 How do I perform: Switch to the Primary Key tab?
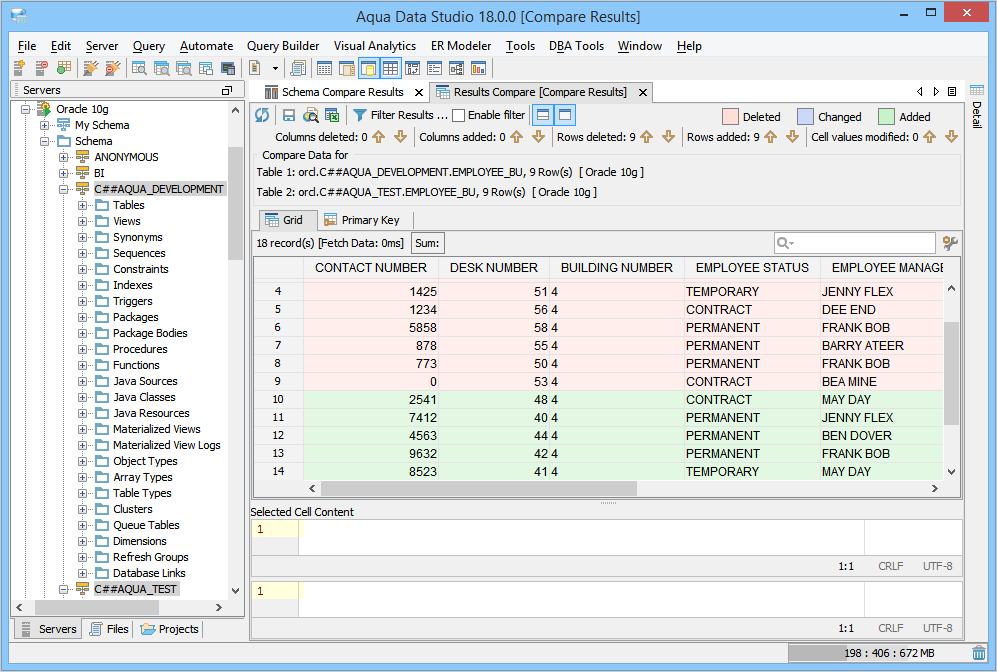pyautogui.click(x=362, y=220)
